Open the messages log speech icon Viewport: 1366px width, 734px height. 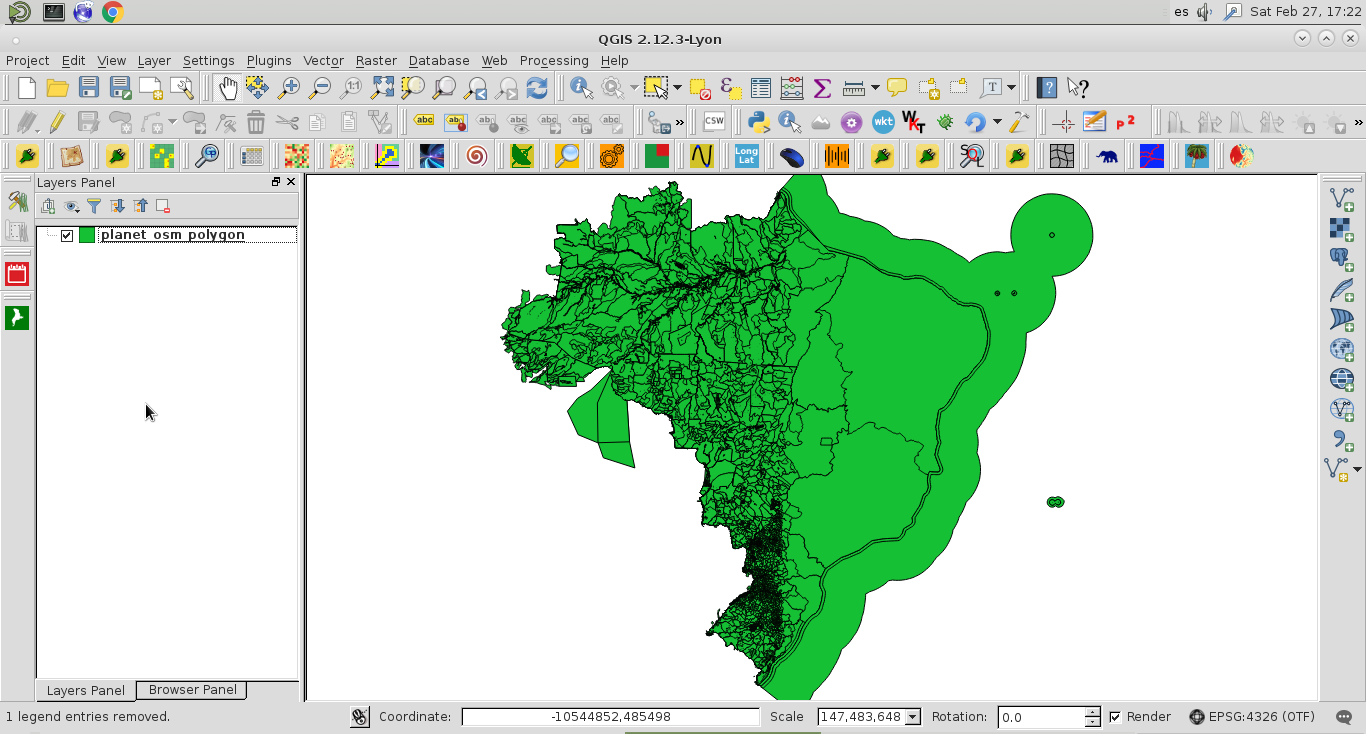coord(1345,717)
